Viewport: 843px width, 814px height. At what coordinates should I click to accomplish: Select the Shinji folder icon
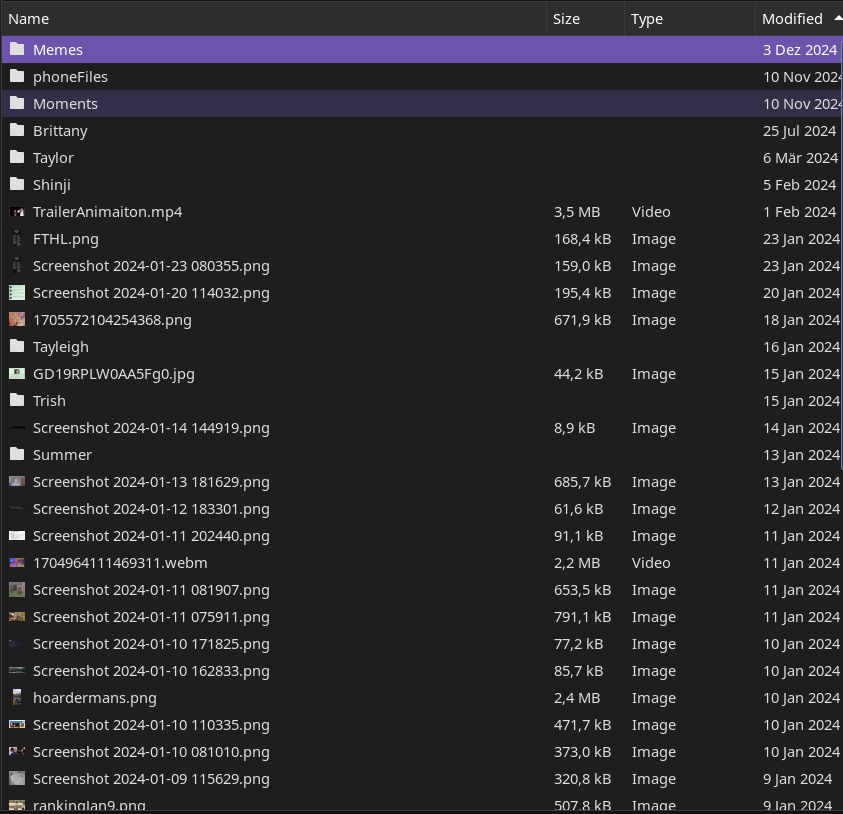click(17, 184)
